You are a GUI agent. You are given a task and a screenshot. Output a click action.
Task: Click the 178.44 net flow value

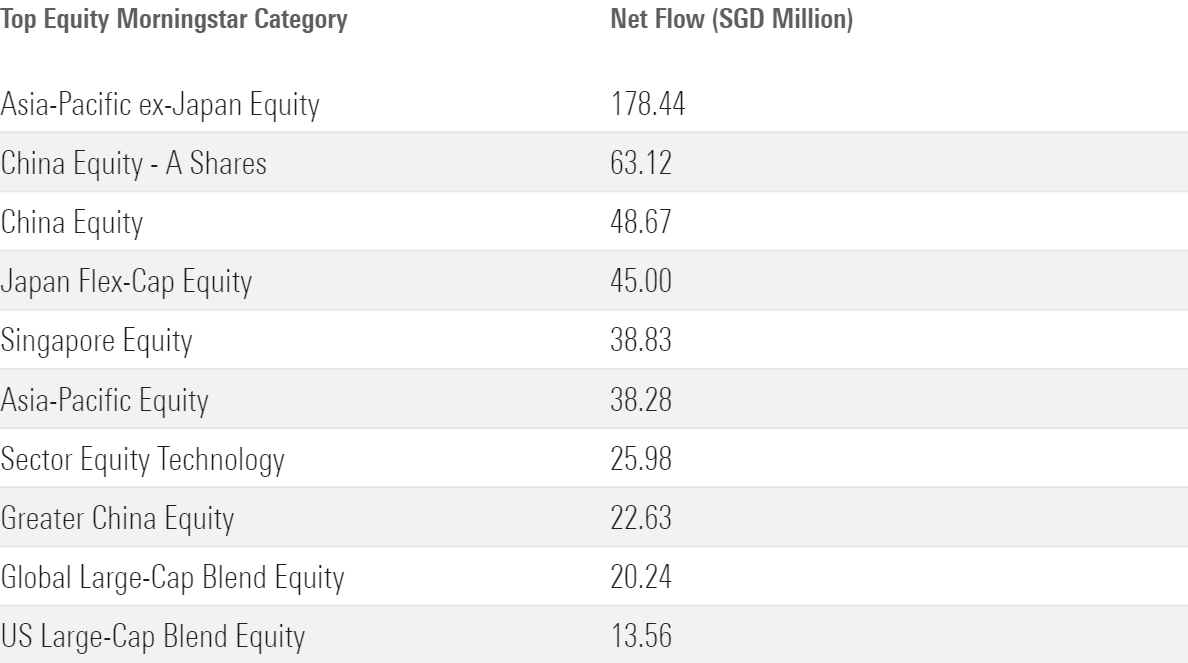pyautogui.click(x=647, y=104)
